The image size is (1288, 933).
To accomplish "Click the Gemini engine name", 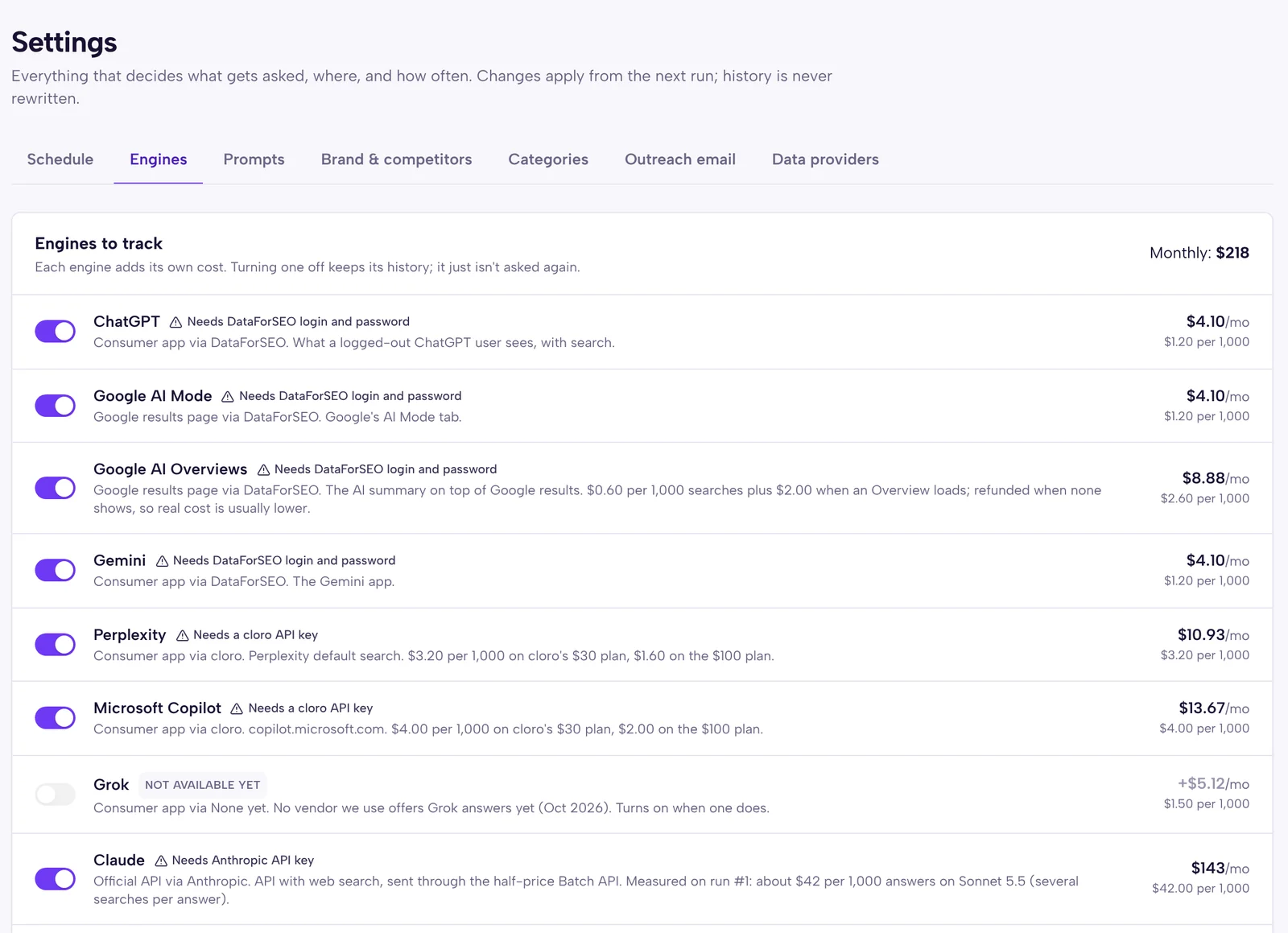I will tap(119, 560).
